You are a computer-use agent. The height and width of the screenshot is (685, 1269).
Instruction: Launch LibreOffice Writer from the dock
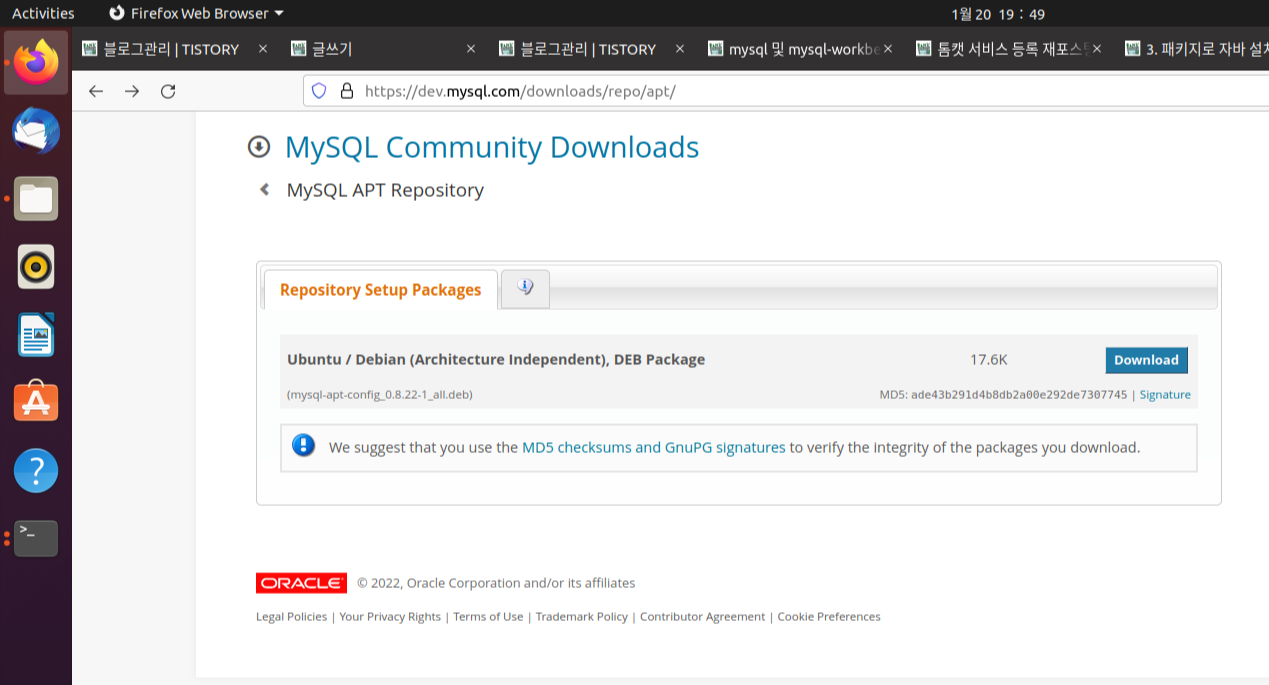click(x=36, y=335)
